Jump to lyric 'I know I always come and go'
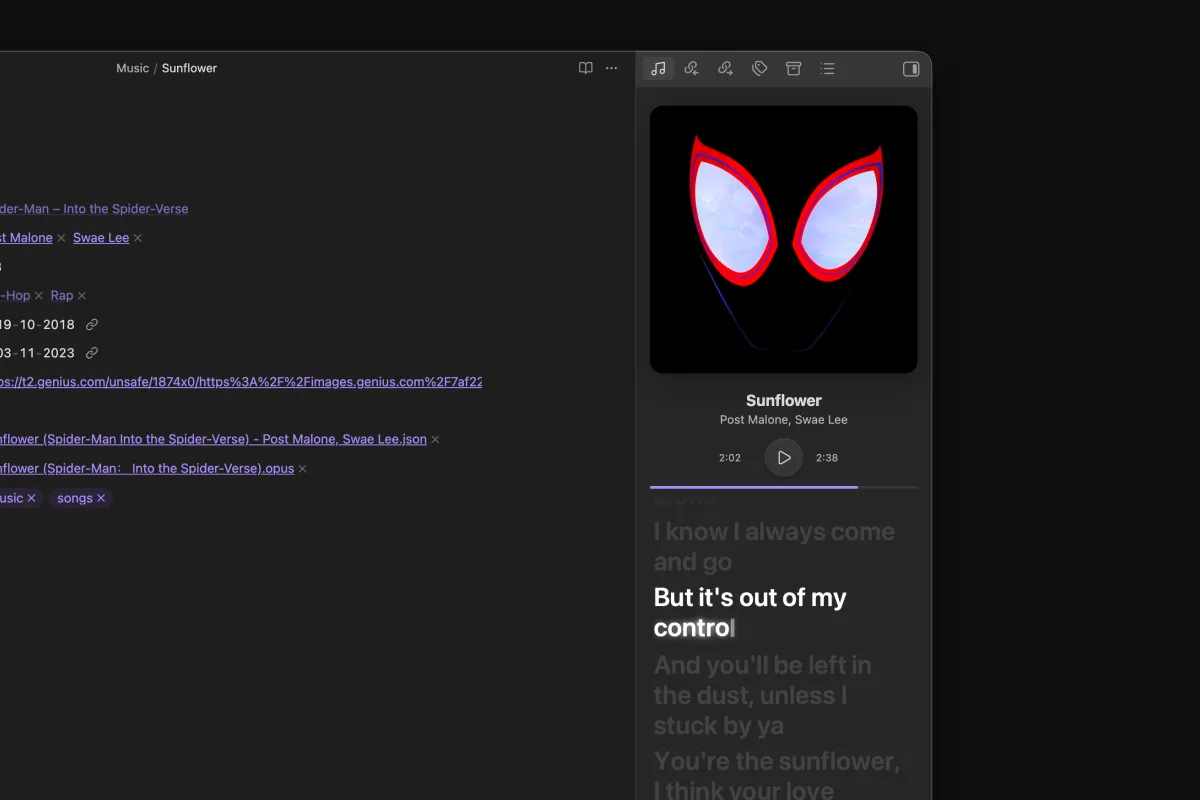Image resolution: width=1200 pixels, height=800 pixels. tap(774, 546)
